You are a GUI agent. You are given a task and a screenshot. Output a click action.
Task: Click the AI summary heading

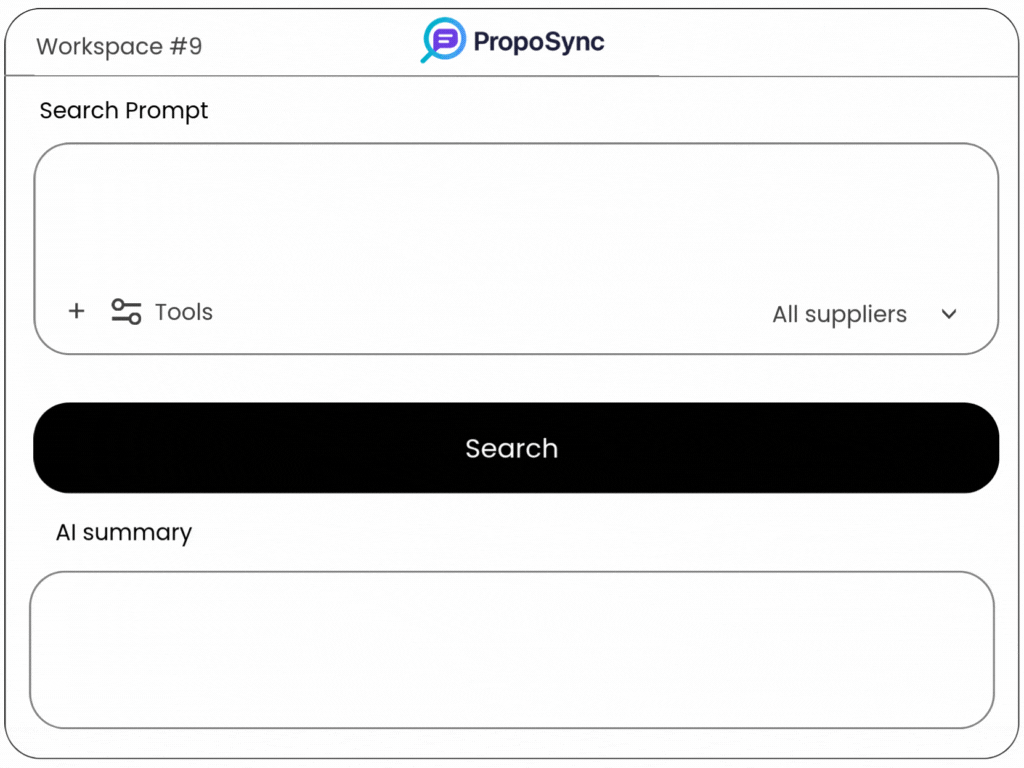point(124,533)
